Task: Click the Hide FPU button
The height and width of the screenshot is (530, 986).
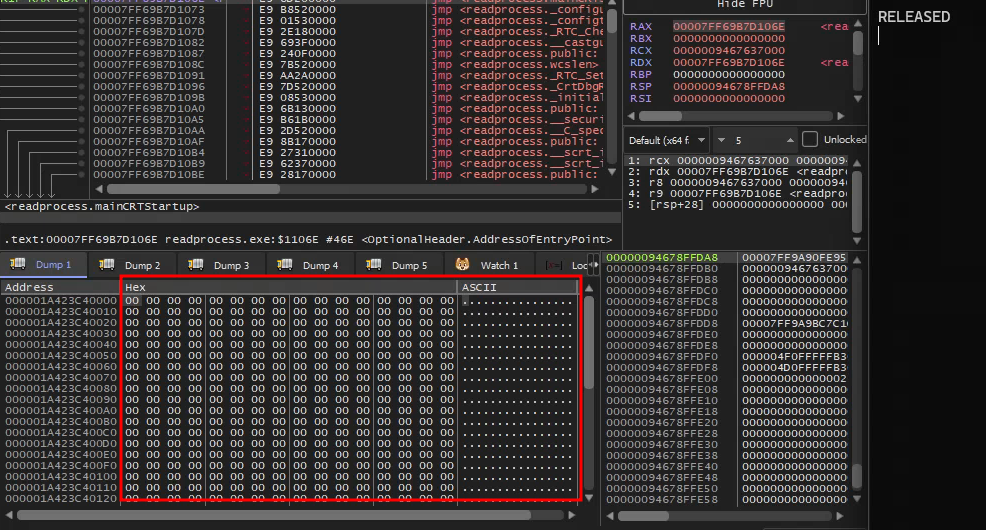Action: coord(745,5)
